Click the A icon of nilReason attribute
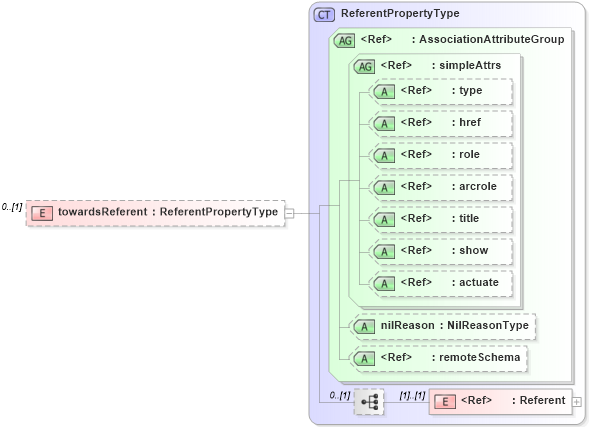 364,326
